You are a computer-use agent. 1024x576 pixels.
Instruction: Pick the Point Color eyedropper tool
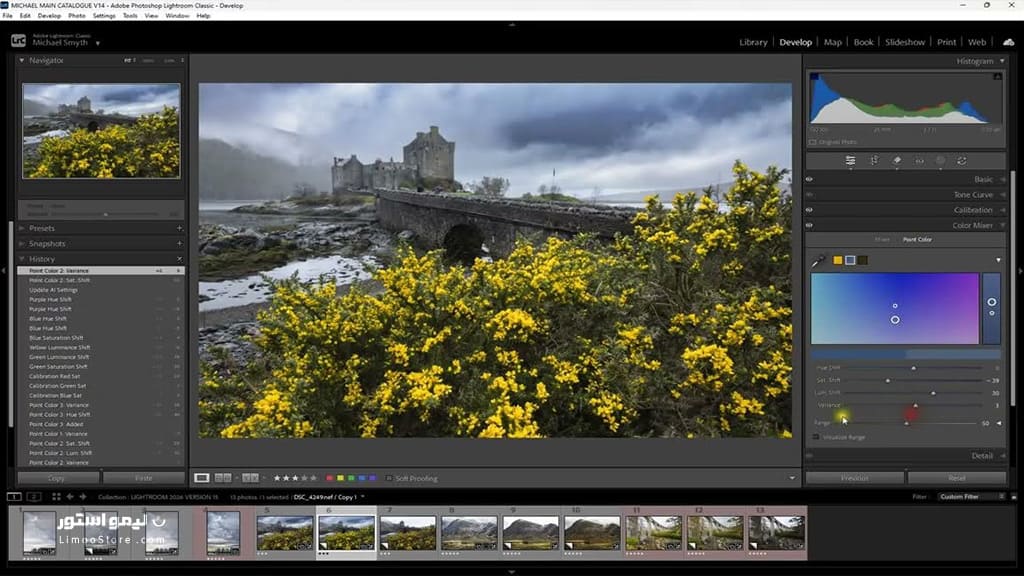coord(818,261)
